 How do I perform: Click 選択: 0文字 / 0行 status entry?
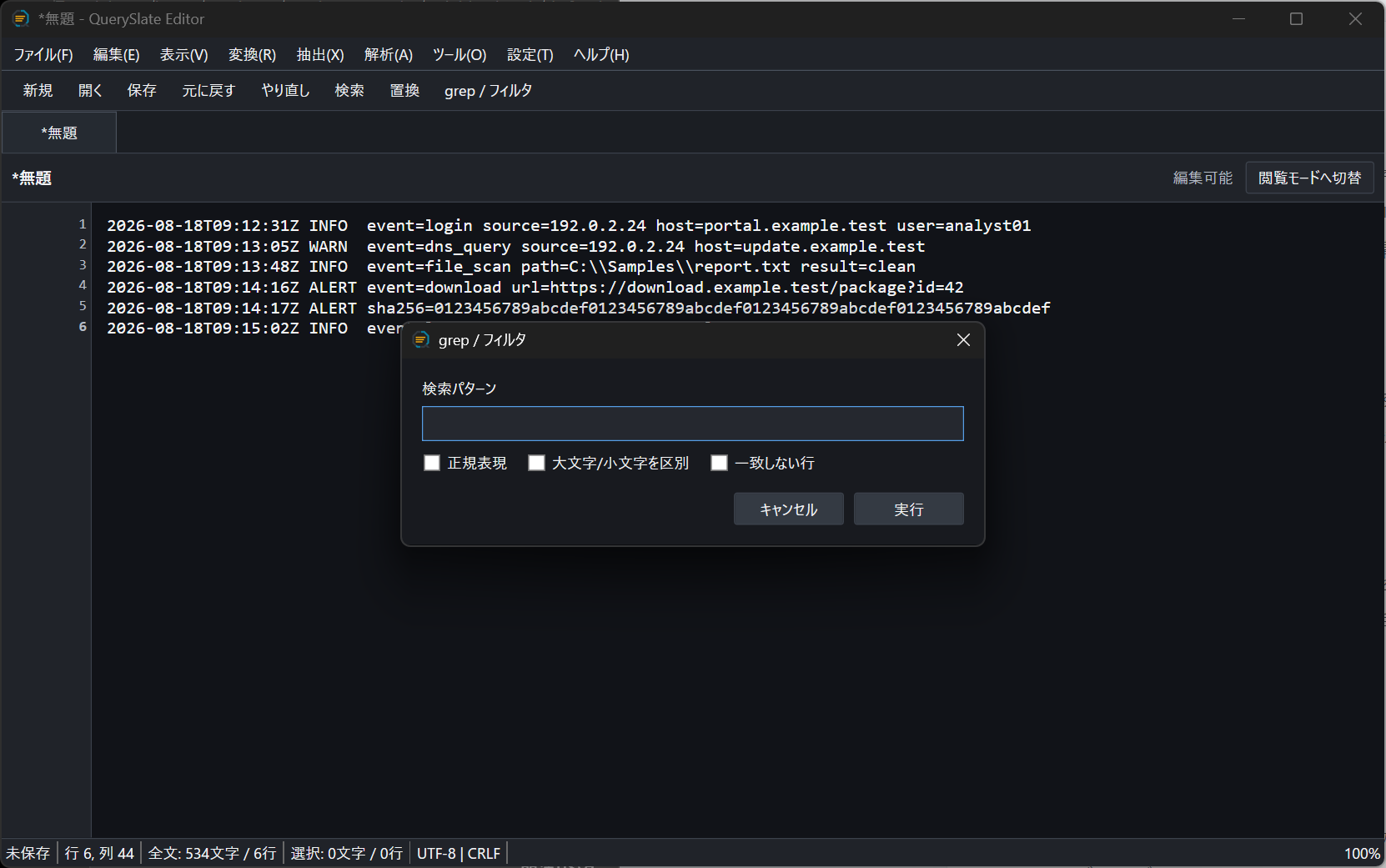pos(347,854)
